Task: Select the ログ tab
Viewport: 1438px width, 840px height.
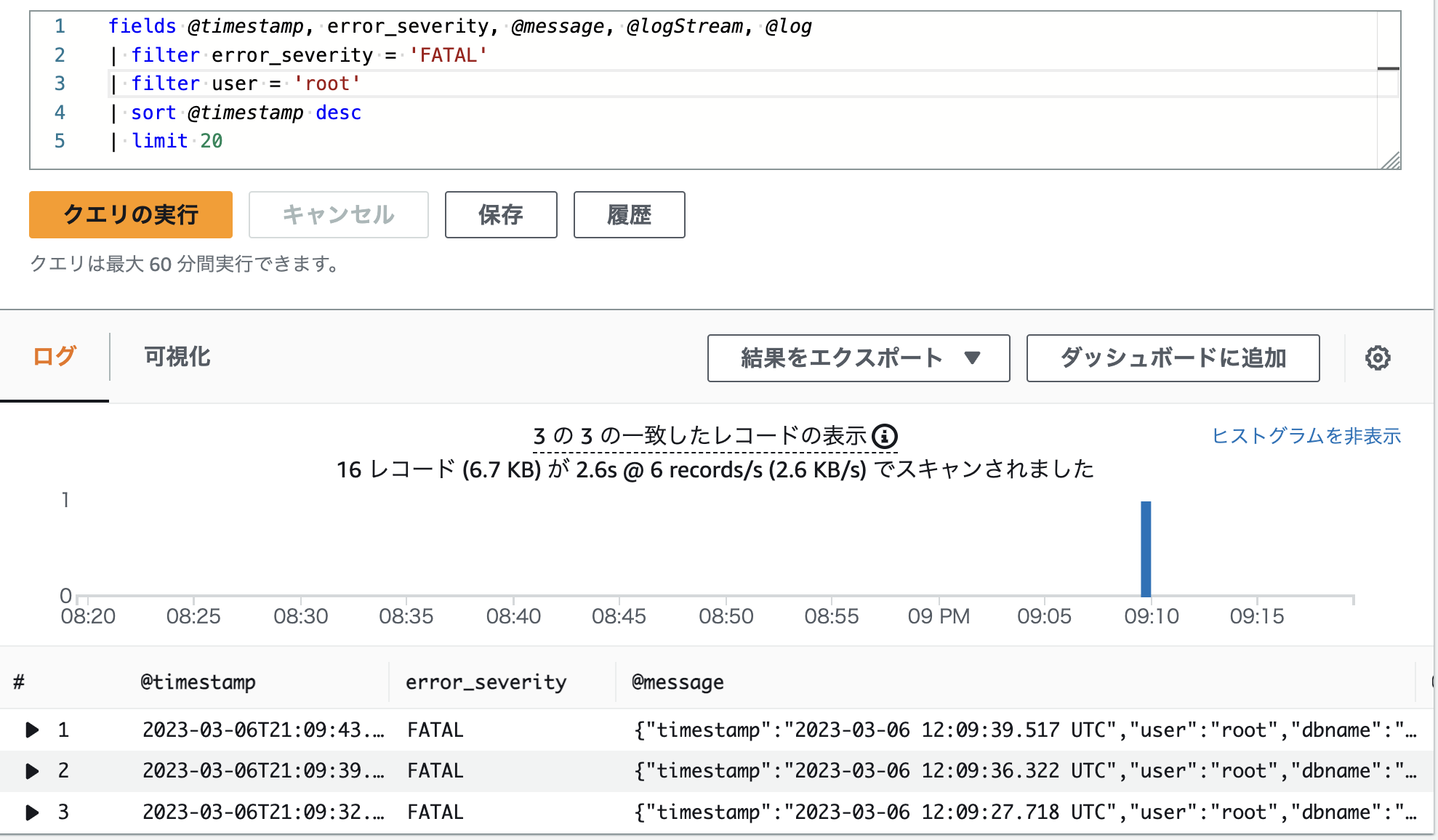Action: (x=54, y=357)
